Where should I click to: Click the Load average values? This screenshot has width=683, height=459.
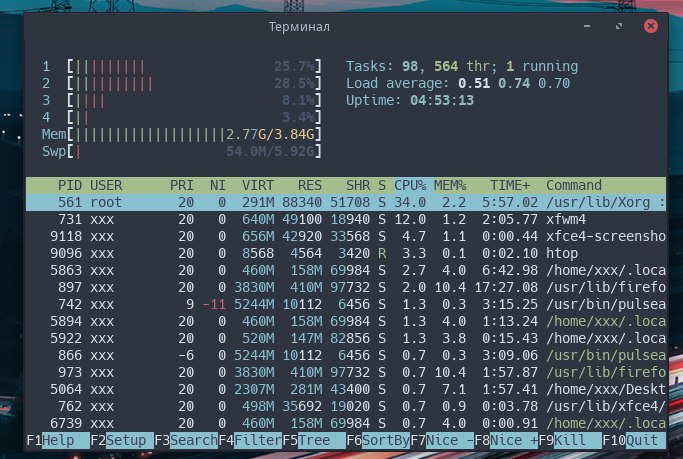(x=514, y=84)
